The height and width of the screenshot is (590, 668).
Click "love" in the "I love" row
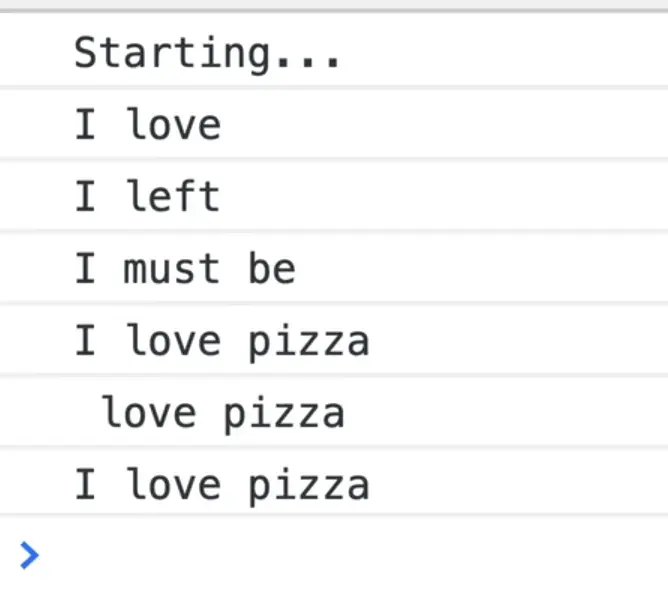click(x=172, y=125)
